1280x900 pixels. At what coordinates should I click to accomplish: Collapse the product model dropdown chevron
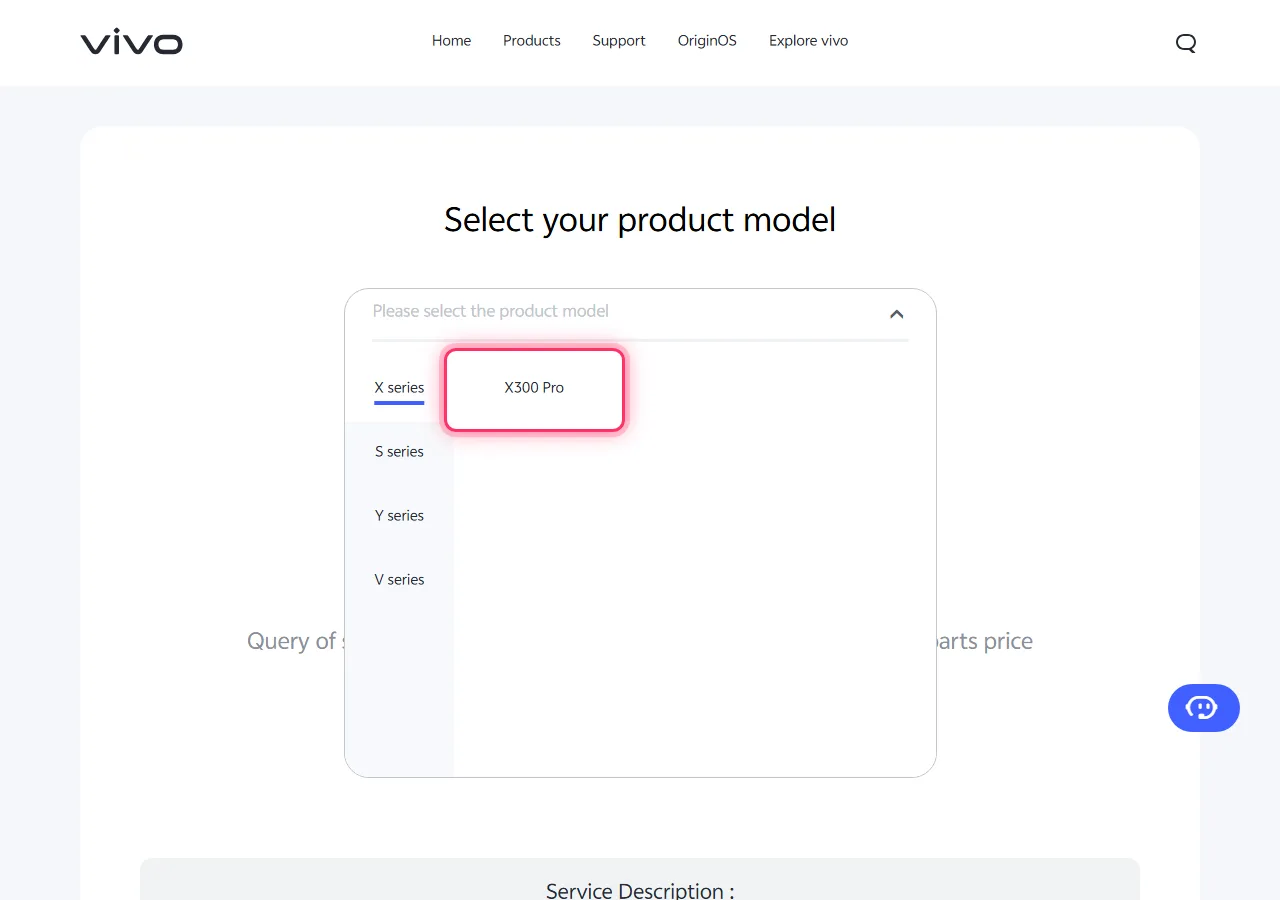897,314
